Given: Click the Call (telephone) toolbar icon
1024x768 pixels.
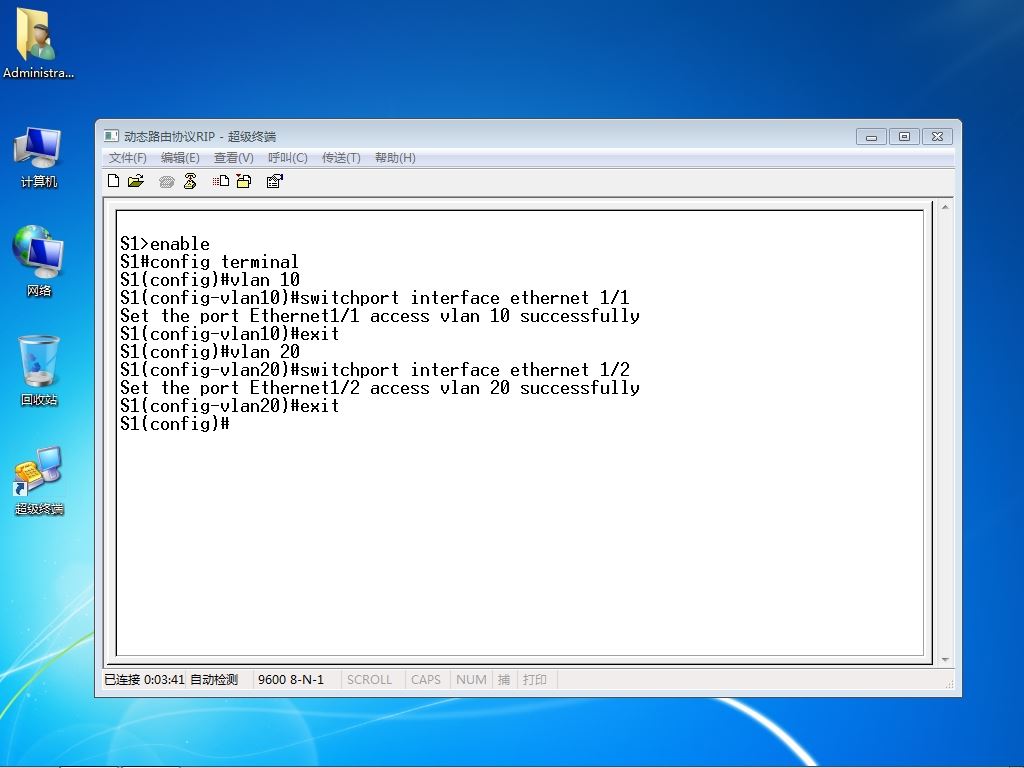Looking at the screenshot, I should 167,182.
